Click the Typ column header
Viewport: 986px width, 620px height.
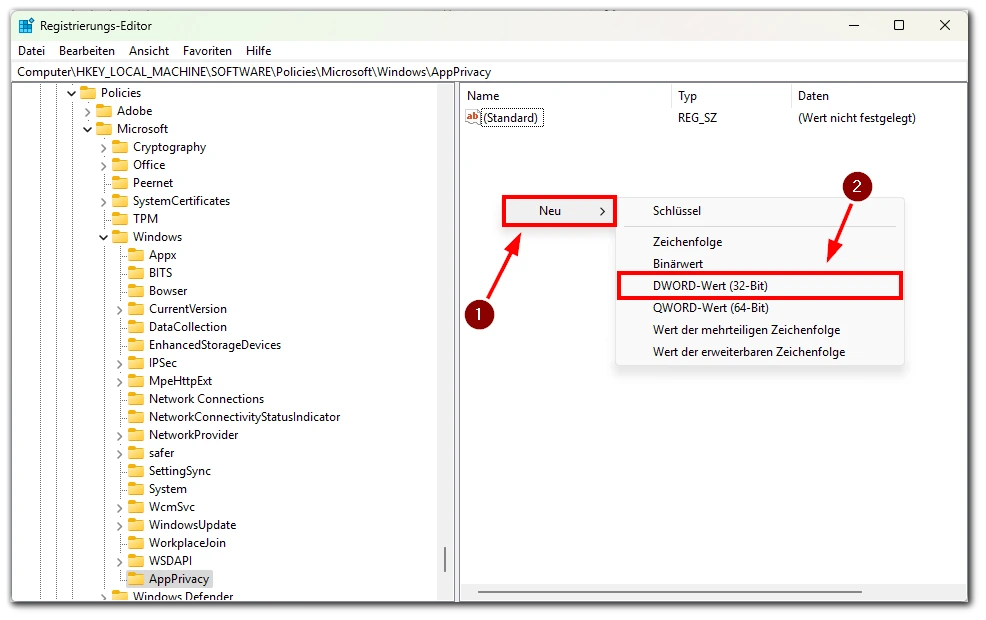[x=731, y=96]
